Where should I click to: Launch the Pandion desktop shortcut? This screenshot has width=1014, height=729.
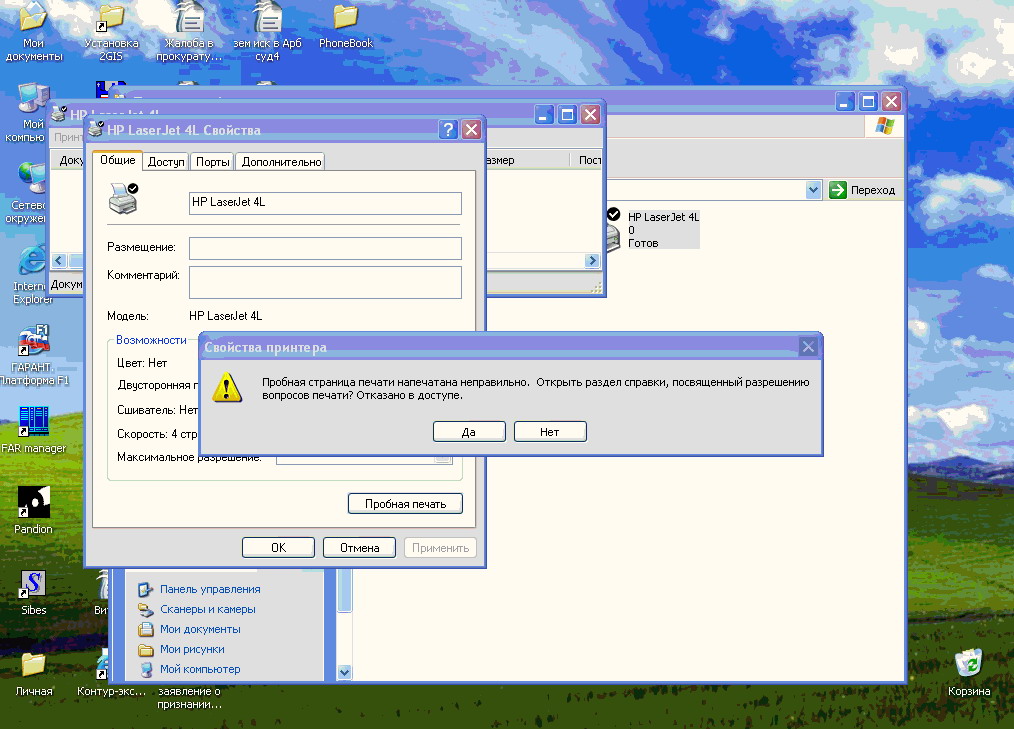click(x=34, y=511)
